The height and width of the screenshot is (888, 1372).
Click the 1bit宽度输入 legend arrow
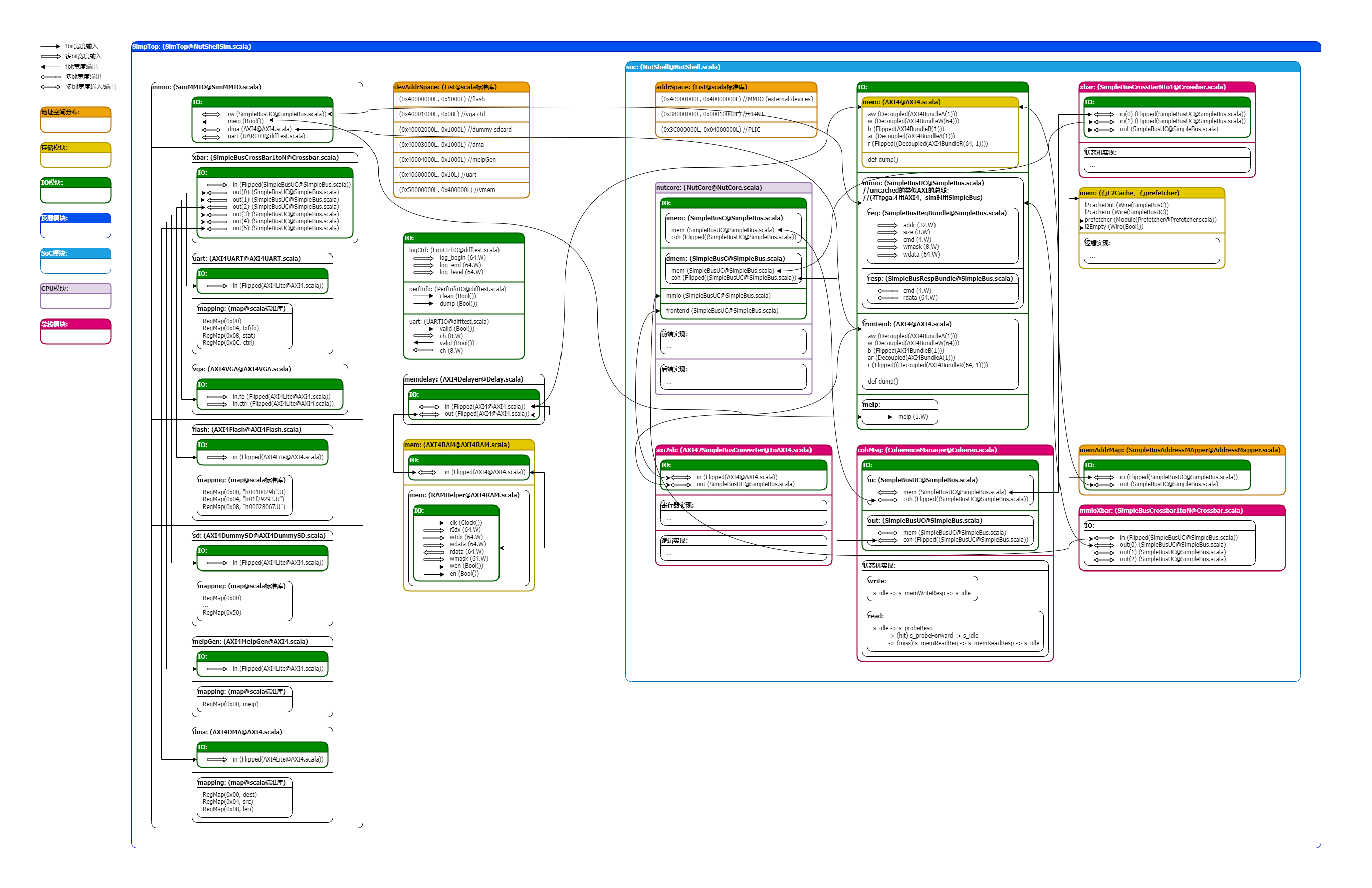(x=50, y=46)
